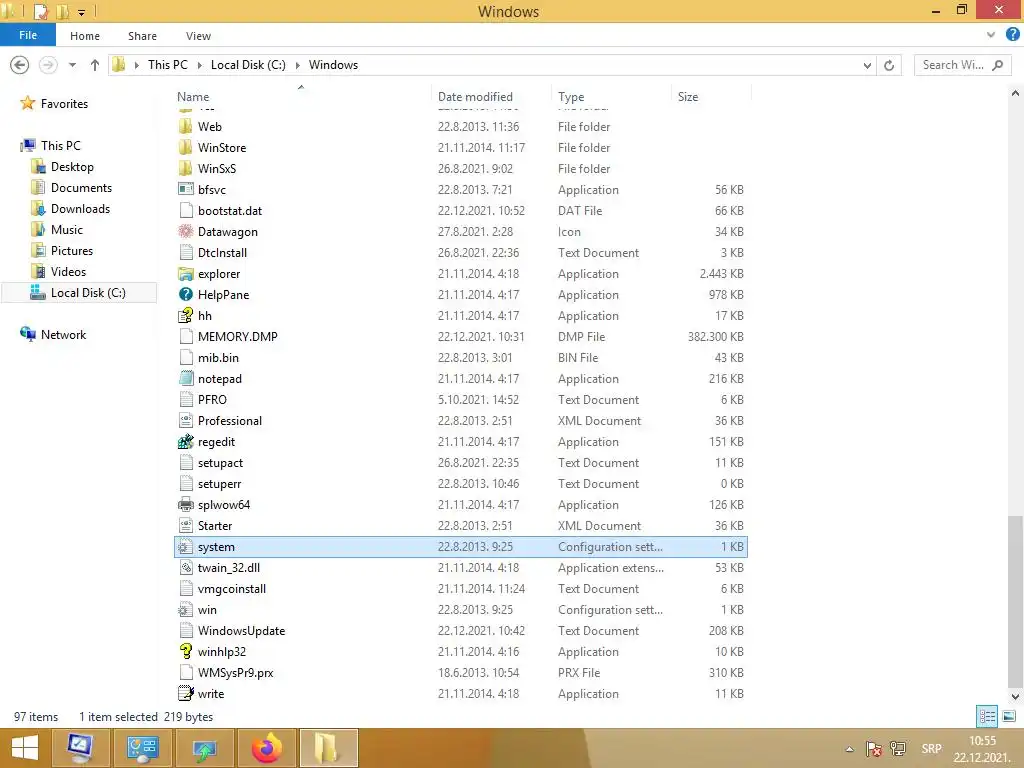Open recent locations dropdown arrow

(72, 65)
